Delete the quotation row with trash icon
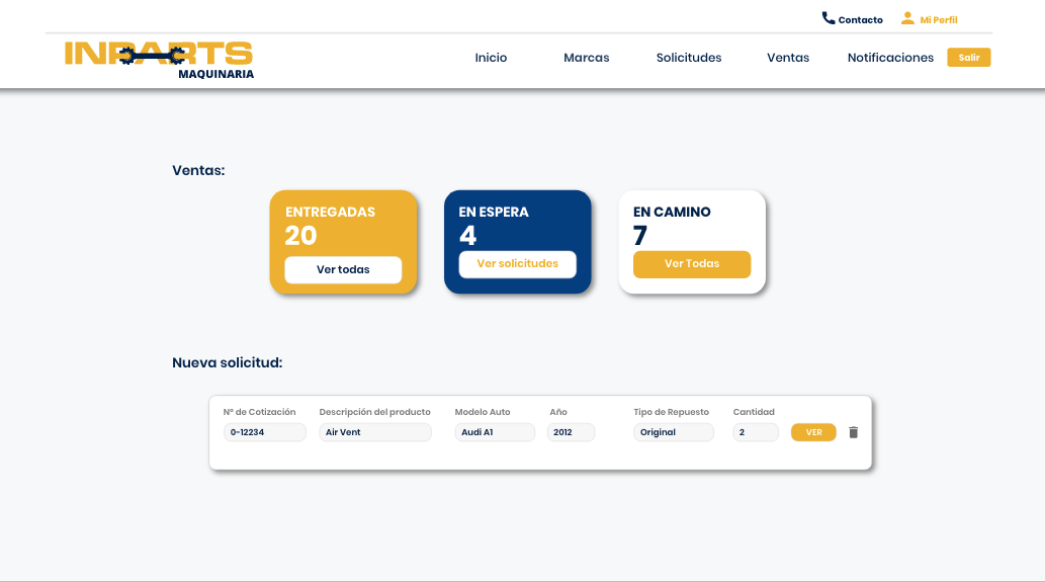Image resolution: width=1046 pixels, height=582 pixels. click(853, 432)
